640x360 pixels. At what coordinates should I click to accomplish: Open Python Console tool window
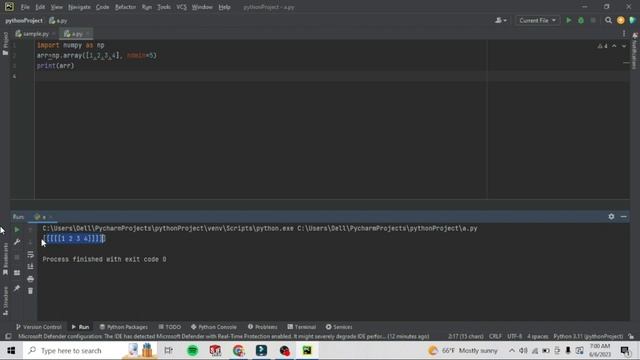click(213, 327)
